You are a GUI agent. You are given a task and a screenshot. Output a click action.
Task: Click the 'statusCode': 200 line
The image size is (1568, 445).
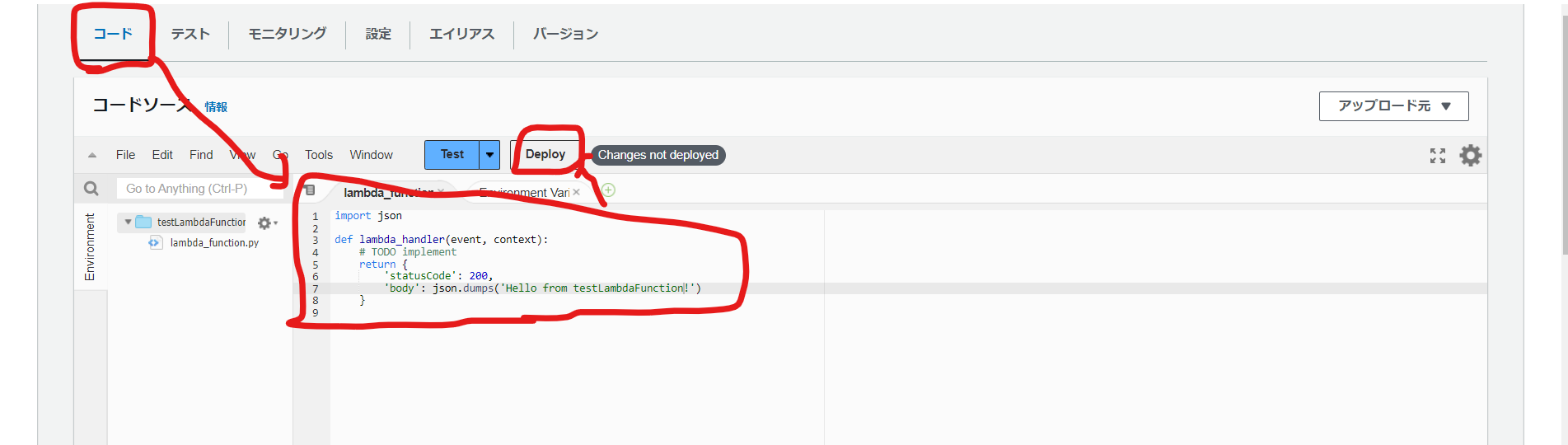point(438,276)
